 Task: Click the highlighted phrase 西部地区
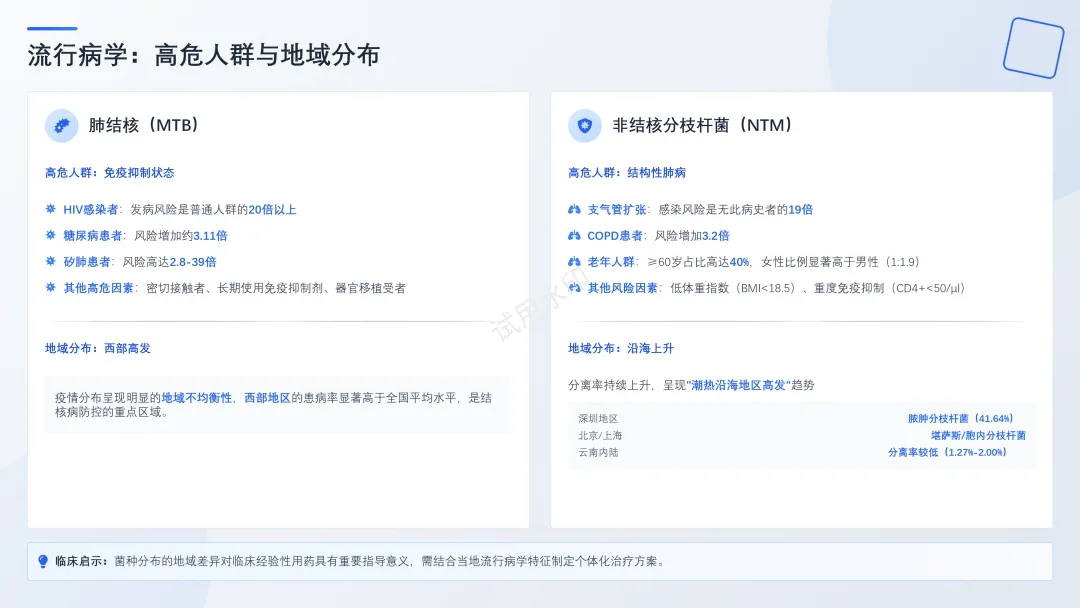pos(267,398)
